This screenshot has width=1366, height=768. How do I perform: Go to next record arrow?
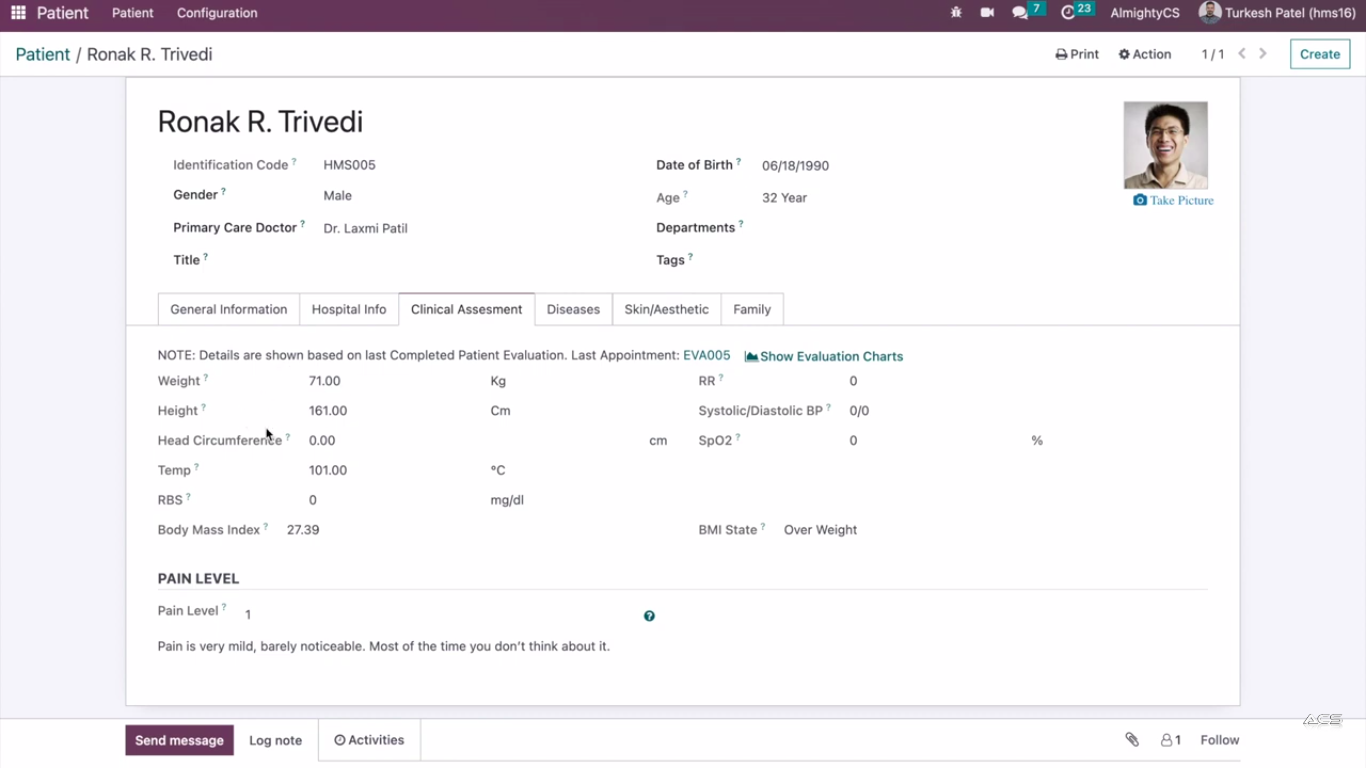[x=1263, y=54]
